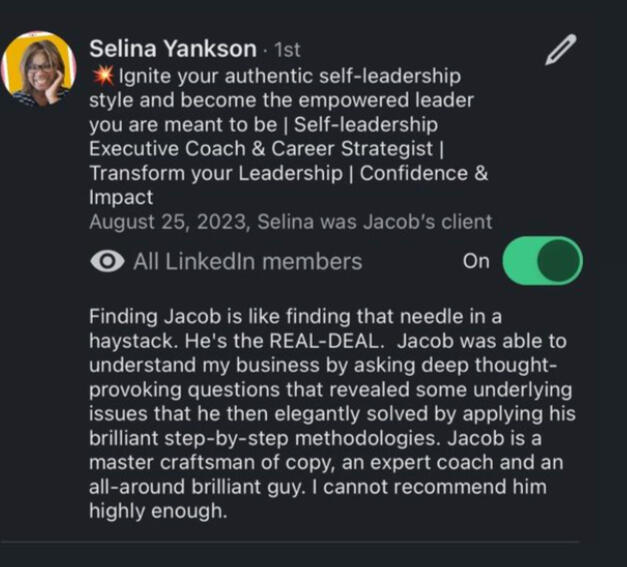Click the "Impact" word ending the headline
Screen dimensions: 627x567
tap(121, 198)
